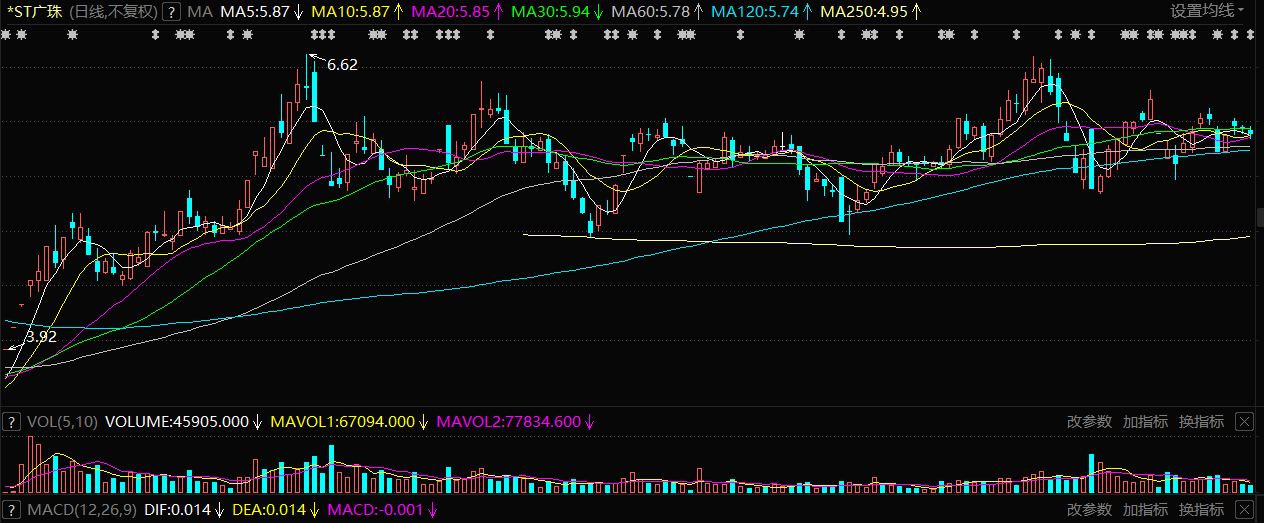The width and height of the screenshot is (1264, 523).
Task: Click the 3.92 low price label
Action: (41, 336)
